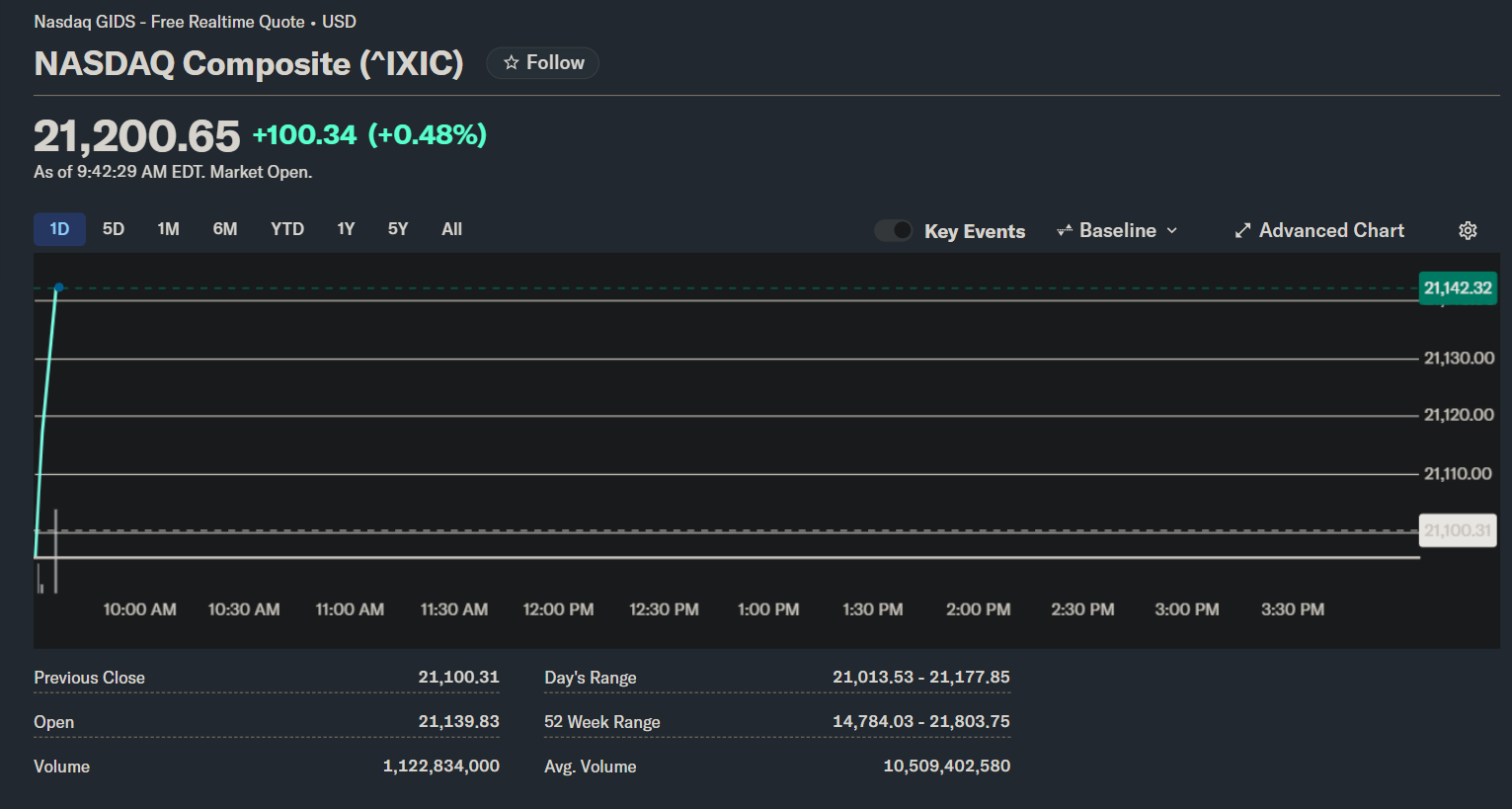Screen dimensions: 1512x809
Task: Click the Open label
Action: coord(54,722)
